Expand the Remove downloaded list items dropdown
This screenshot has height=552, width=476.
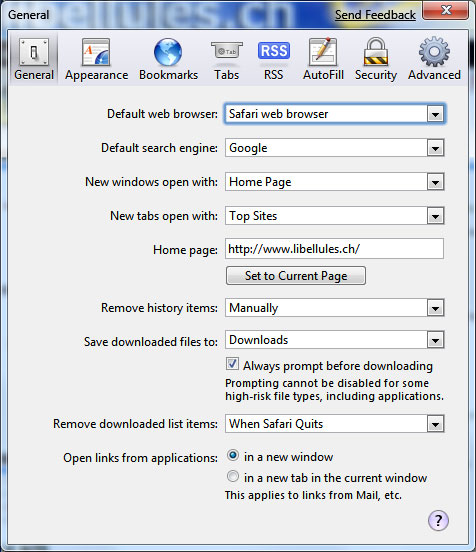(334, 424)
